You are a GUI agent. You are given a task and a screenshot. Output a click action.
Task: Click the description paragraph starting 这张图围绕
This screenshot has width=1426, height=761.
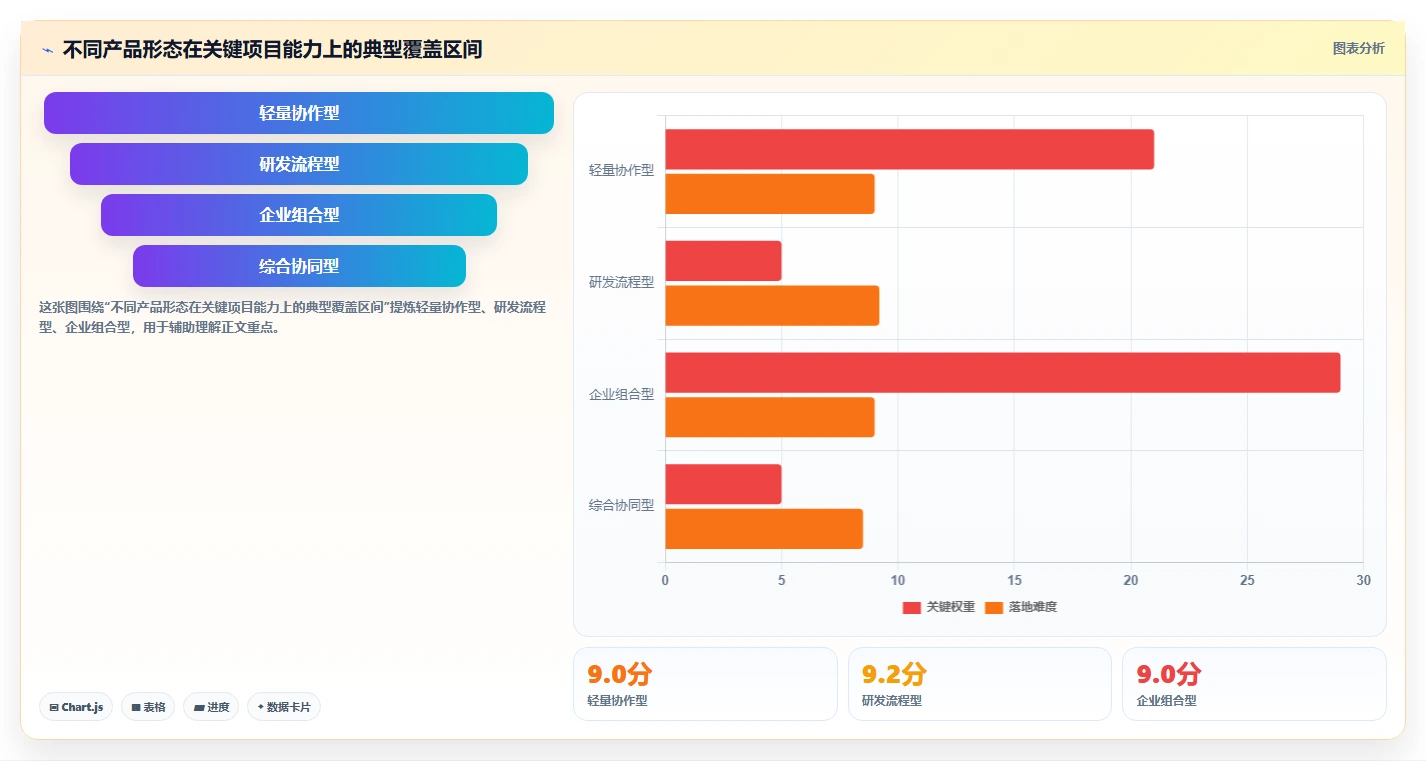point(293,317)
